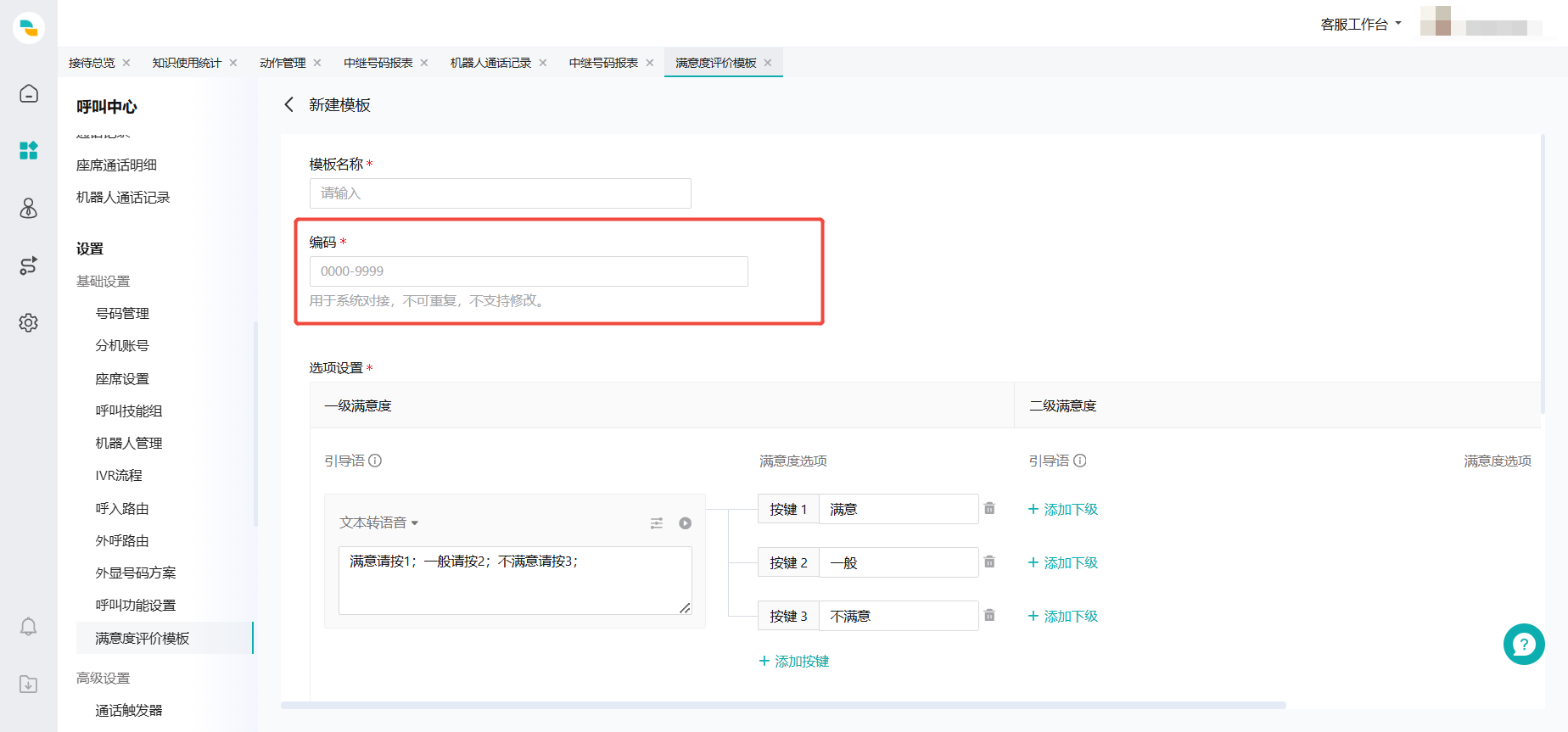The image size is (1568, 732).
Task: Delete the 按键 3 不满意 option
Action: [x=989, y=616]
